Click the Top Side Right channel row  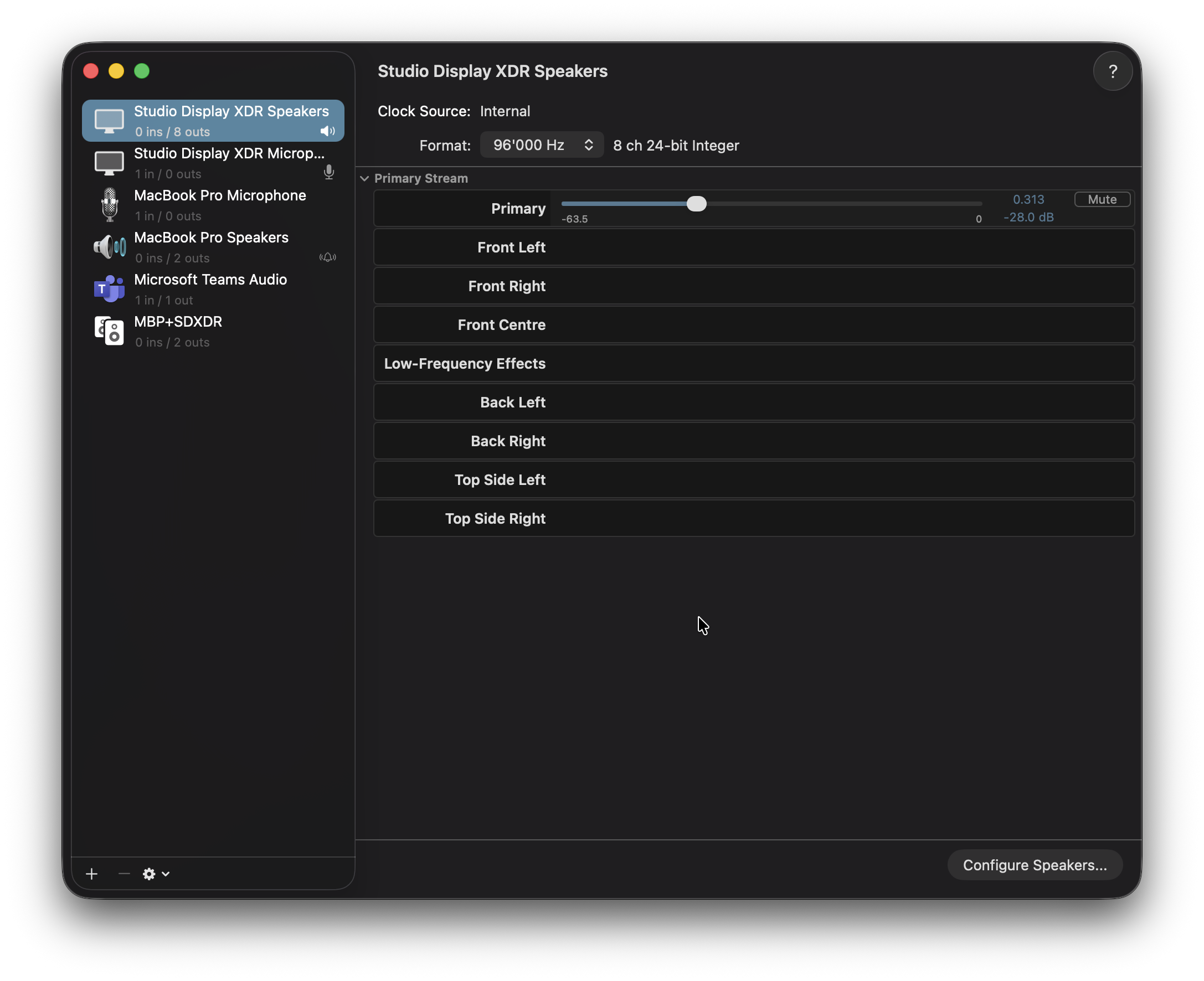coord(754,519)
